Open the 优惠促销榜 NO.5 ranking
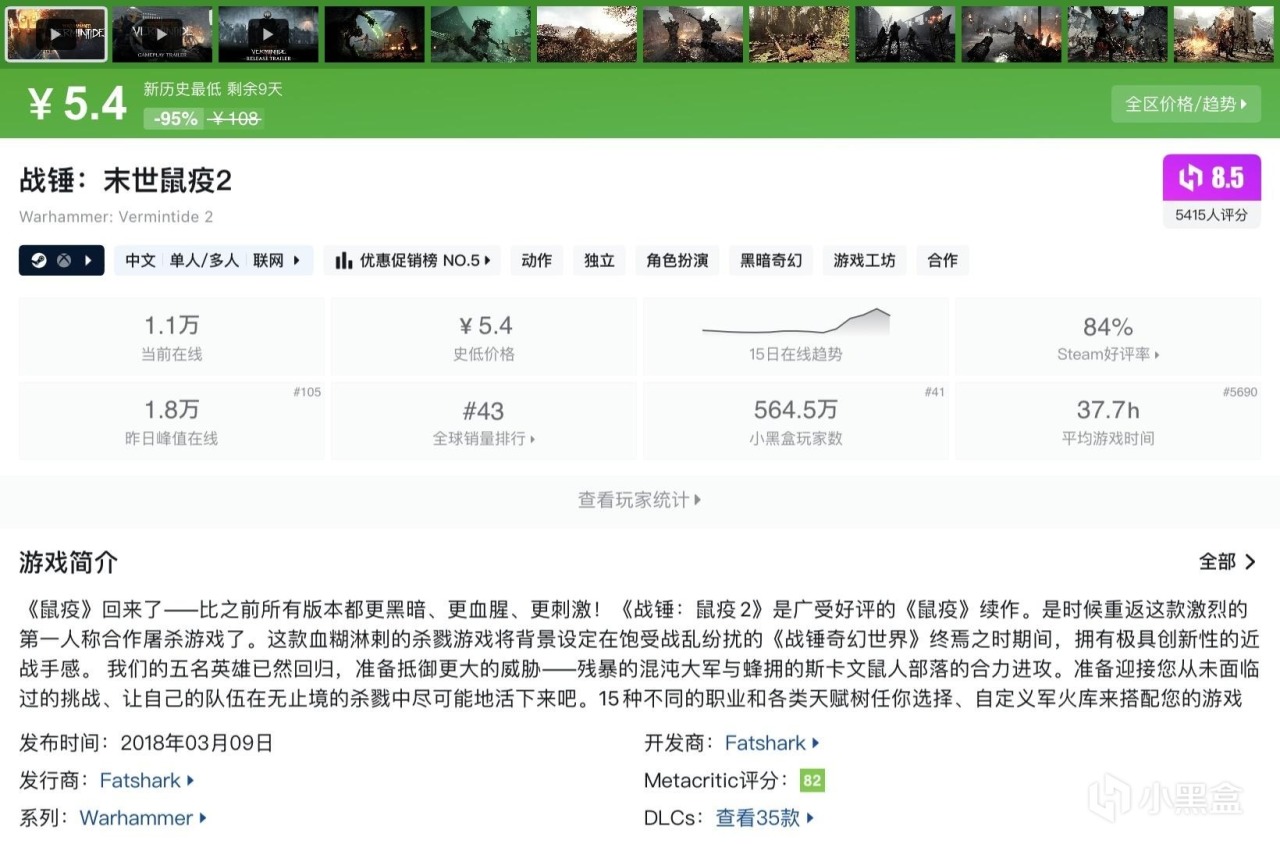This screenshot has height=844, width=1280. (412, 261)
